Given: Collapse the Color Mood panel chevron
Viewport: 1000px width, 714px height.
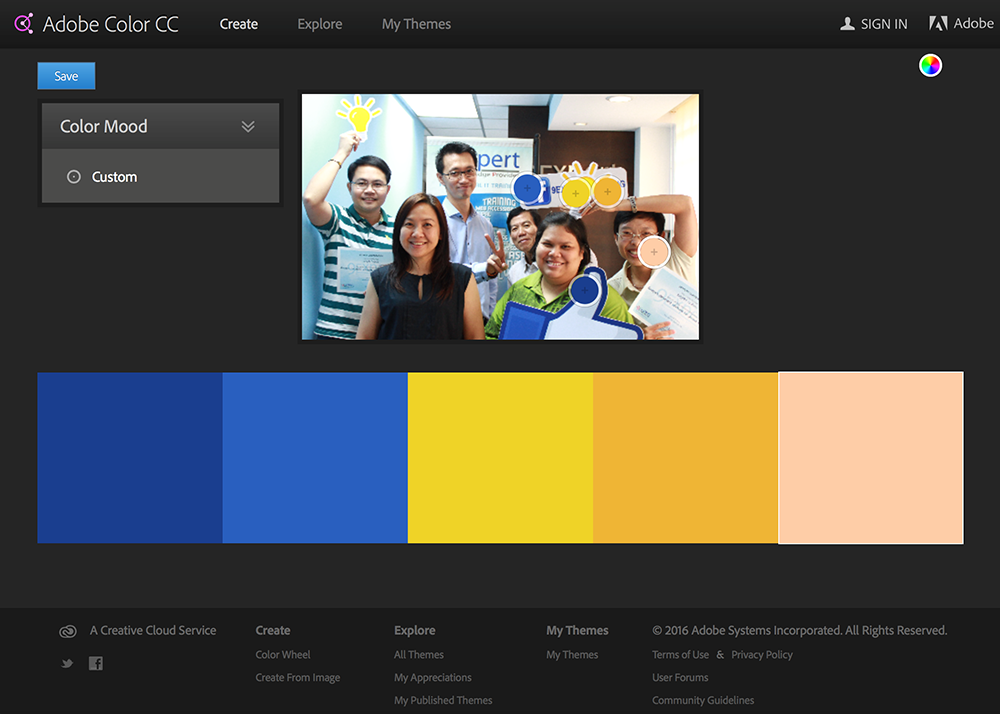Looking at the screenshot, I should (x=249, y=126).
